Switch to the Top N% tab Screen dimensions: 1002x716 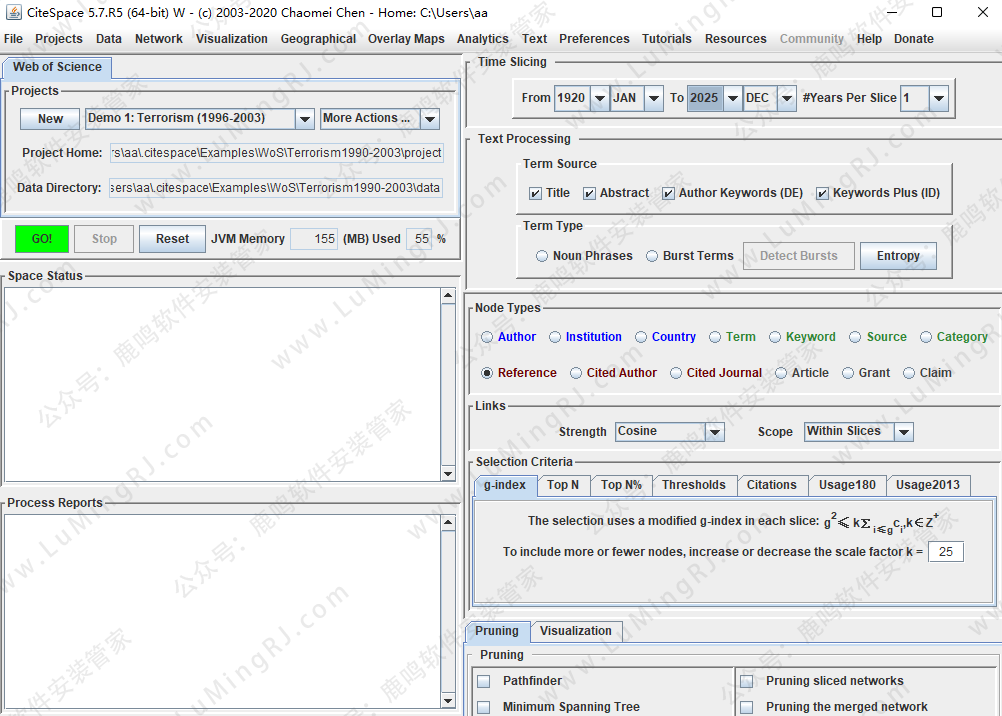(x=621, y=485)
